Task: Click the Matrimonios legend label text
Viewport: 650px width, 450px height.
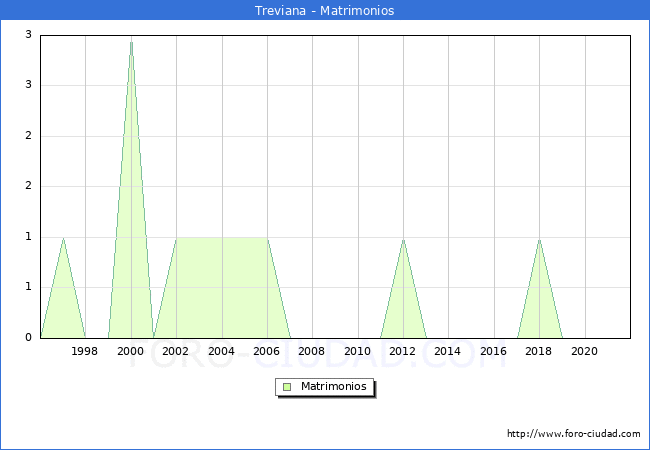Action: tap(334, 387)
